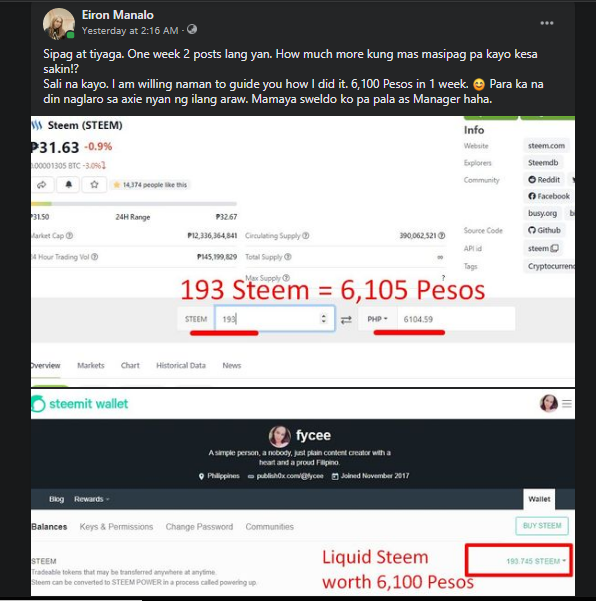Expand the 193.745 STEEM balance dropdown
The width and height of the screenshot is (596, 601).
pos(536,561)
